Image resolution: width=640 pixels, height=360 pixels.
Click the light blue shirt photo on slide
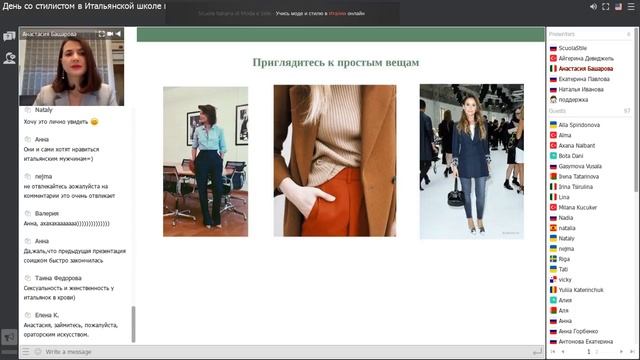coord(205,161)
